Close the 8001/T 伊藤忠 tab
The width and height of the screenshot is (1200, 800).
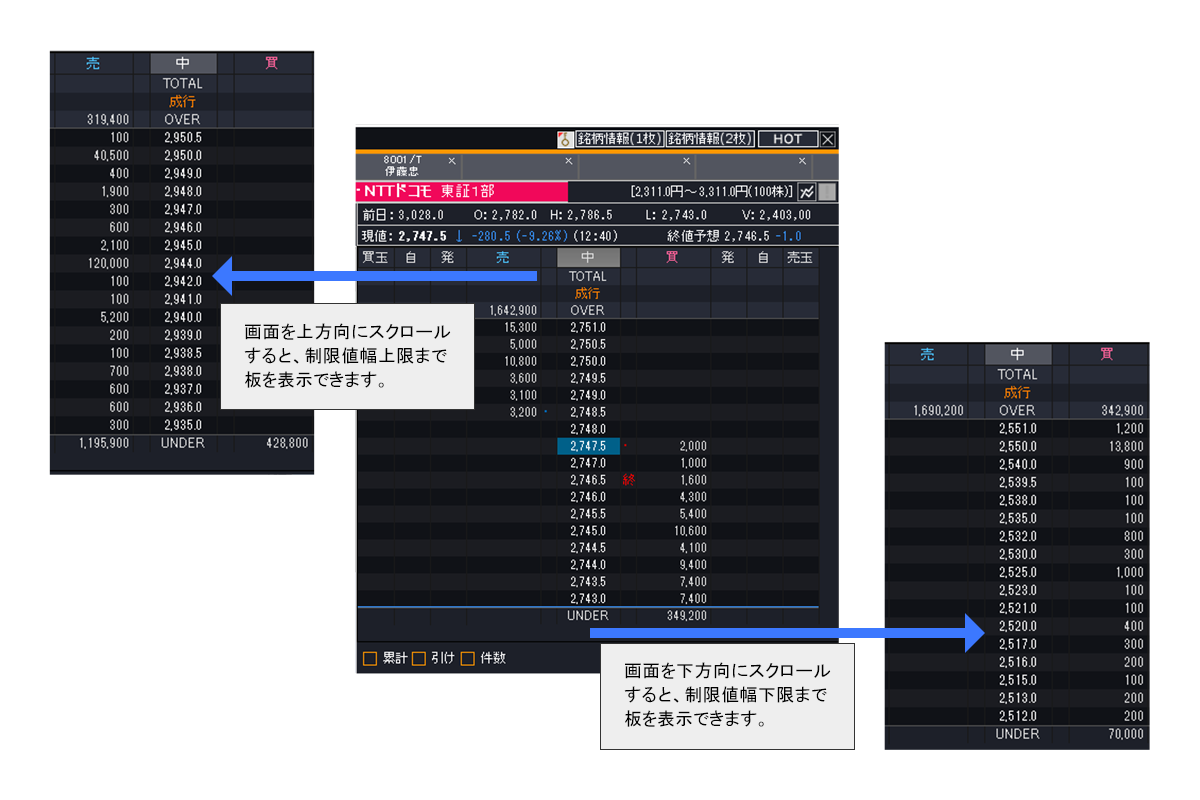point(451,161)
